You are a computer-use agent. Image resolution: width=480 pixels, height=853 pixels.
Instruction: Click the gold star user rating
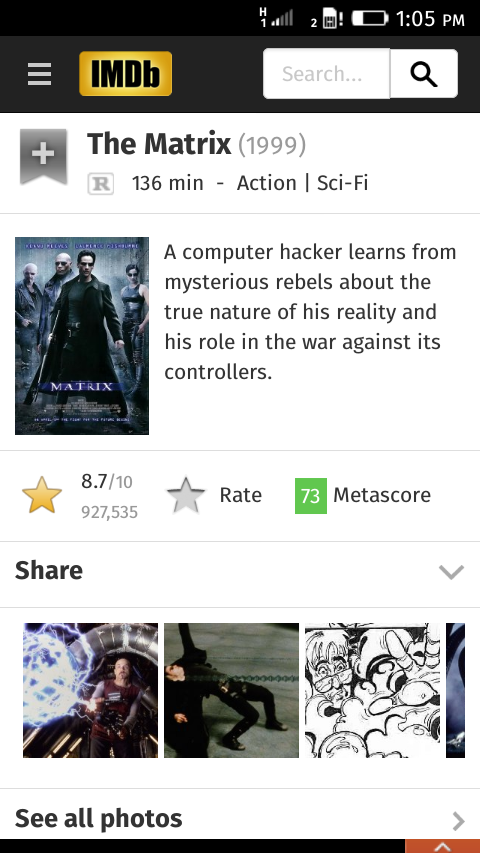point(42,495)
